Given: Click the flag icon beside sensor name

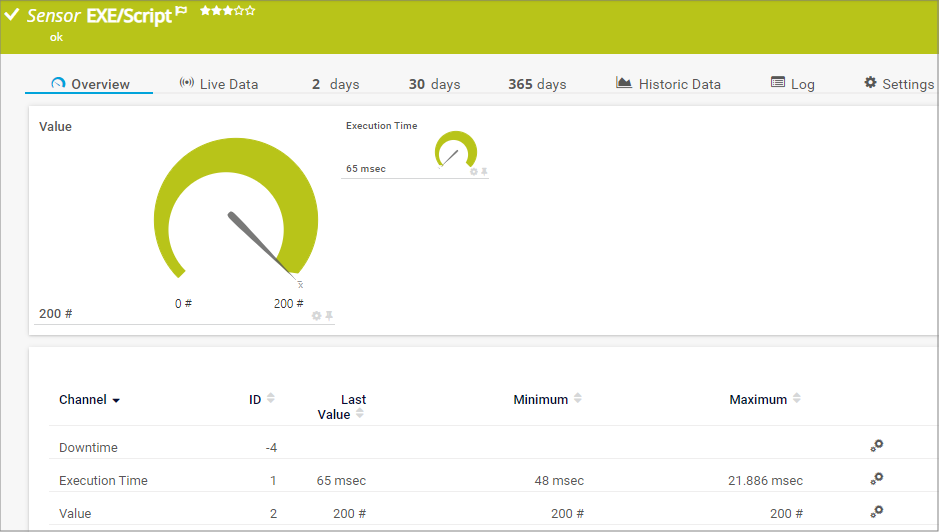Looking at the screenshot, I should pyautogui.click(x=181, y=11).
